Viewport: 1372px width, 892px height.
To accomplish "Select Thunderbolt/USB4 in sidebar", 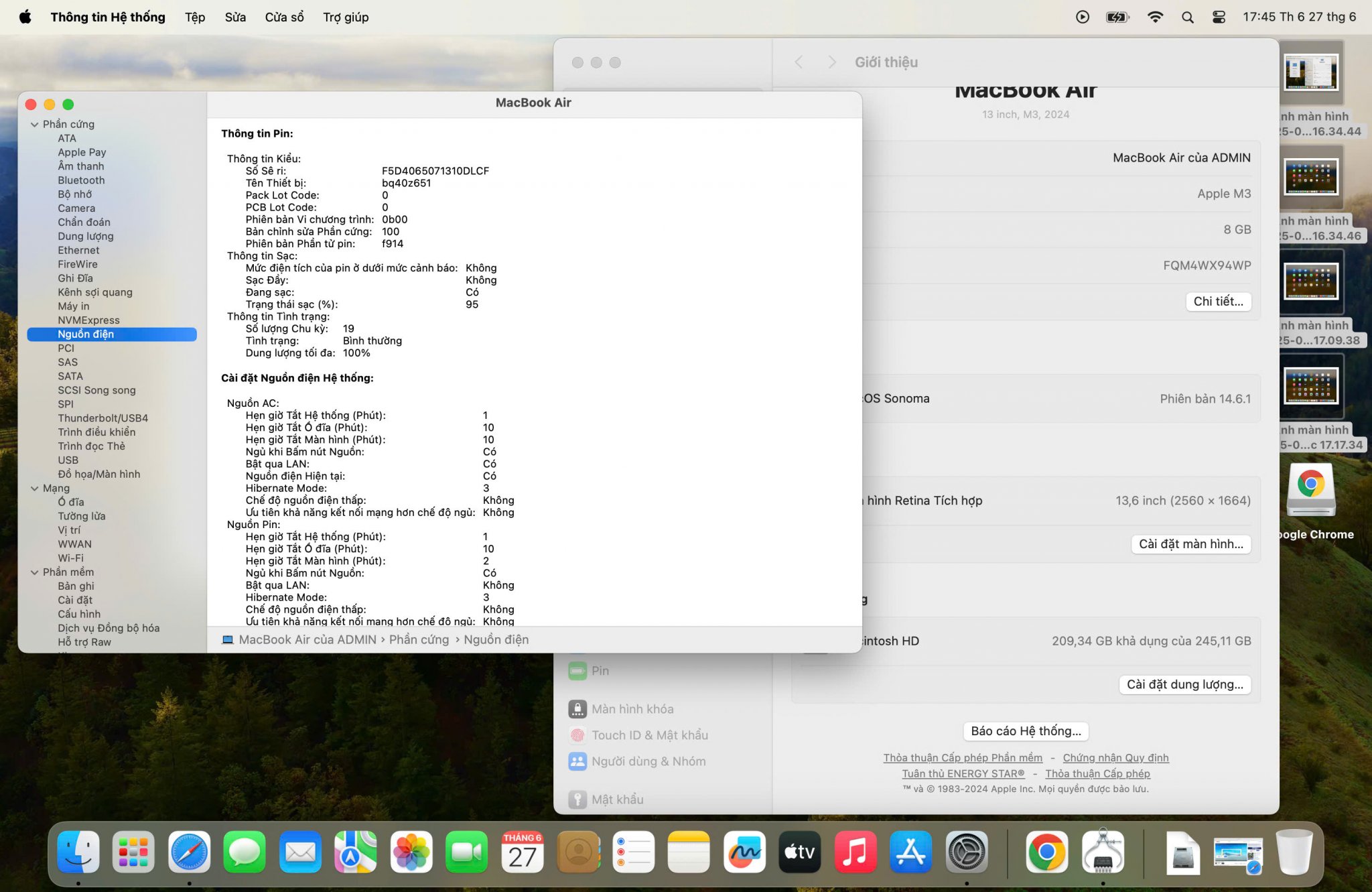I will [x=102, y=418].
